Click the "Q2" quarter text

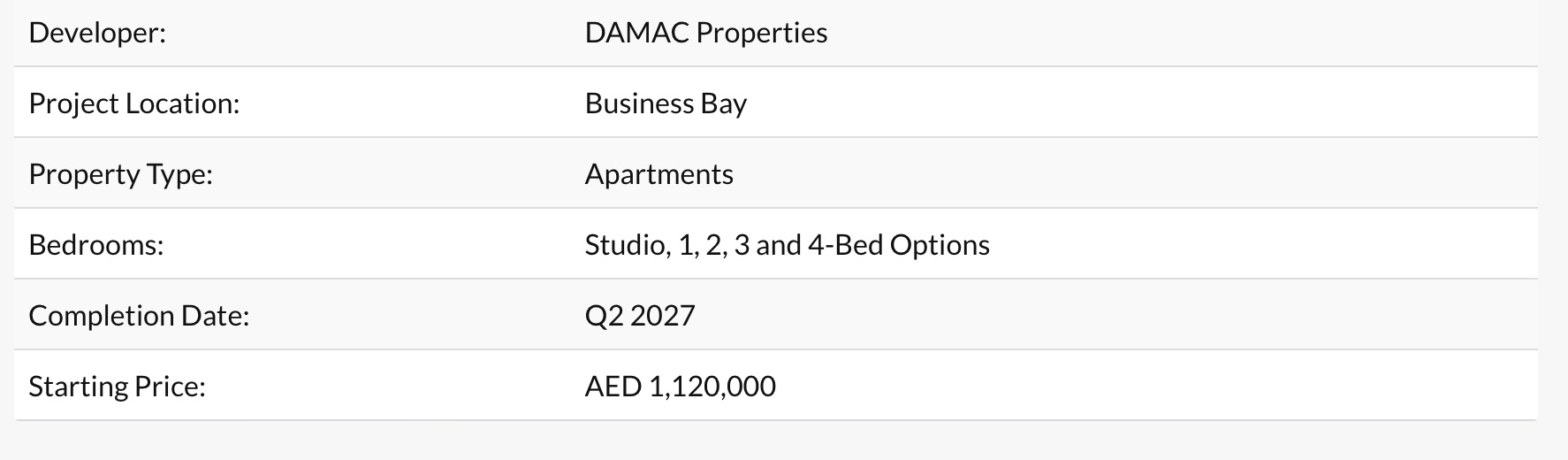[x=604, y=316]
